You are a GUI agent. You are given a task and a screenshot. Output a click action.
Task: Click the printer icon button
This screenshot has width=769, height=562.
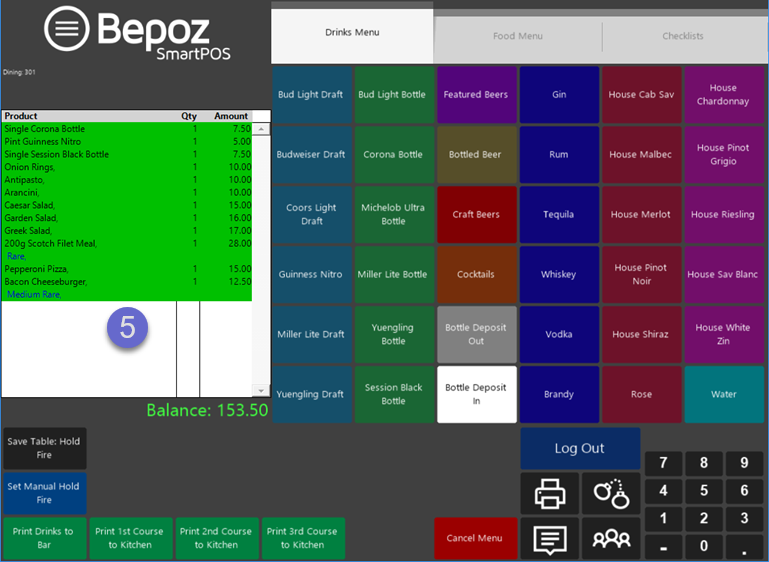coord(549,494)
